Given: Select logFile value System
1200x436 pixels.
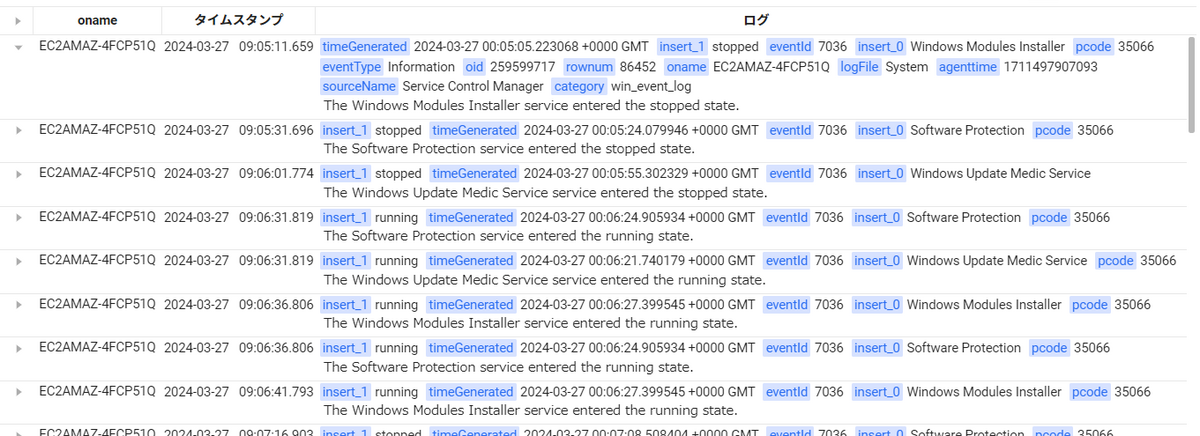Looking at the screenshot, I should pos(907,67).
